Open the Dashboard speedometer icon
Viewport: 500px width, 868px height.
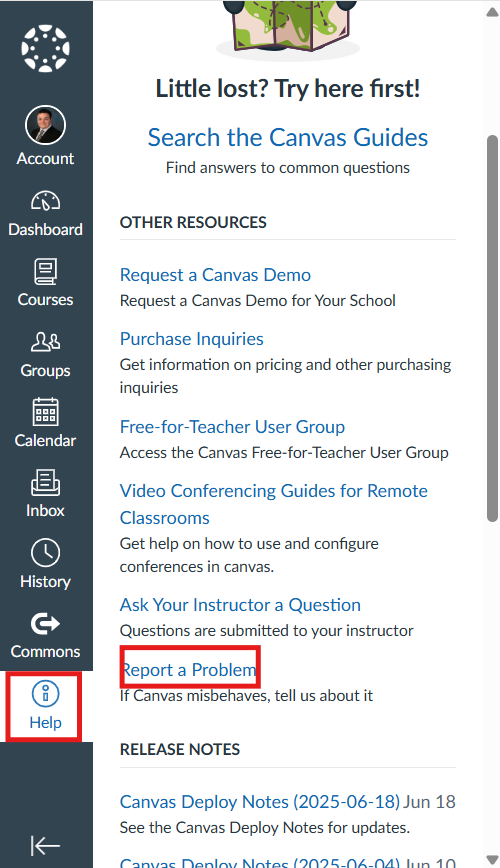[45, 202]
